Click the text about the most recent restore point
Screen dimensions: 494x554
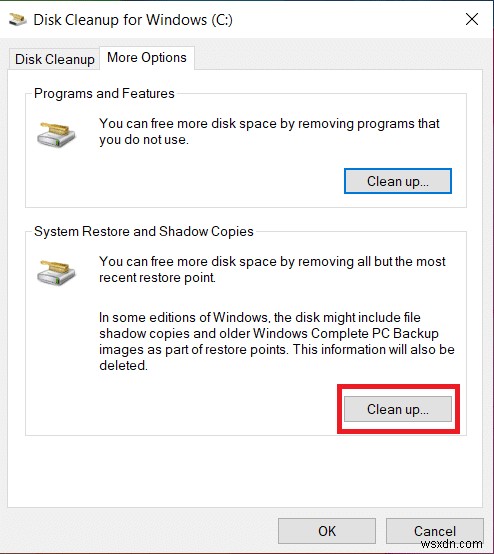pos(272,269)
